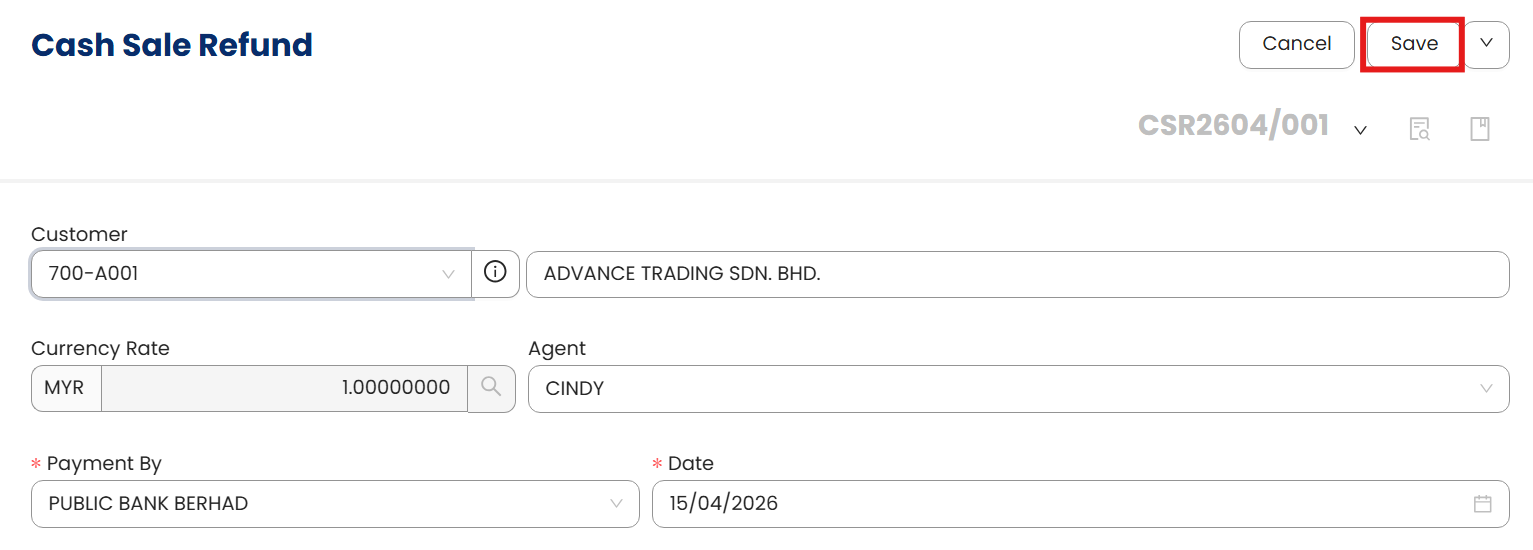1533x550 pixels.
Task: Click the currency rate magnifier icon
Action: pos(491,388)
